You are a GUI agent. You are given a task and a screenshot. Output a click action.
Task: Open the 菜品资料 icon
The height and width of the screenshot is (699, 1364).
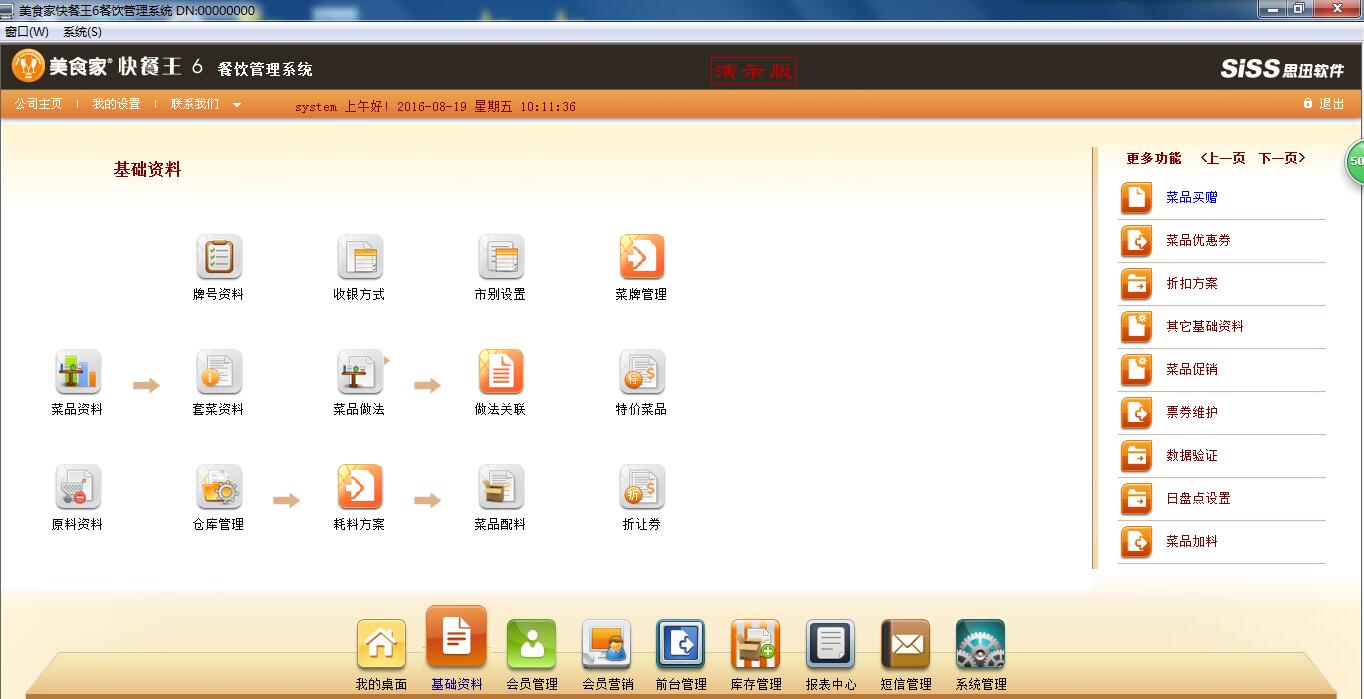(x=78, y=372)
